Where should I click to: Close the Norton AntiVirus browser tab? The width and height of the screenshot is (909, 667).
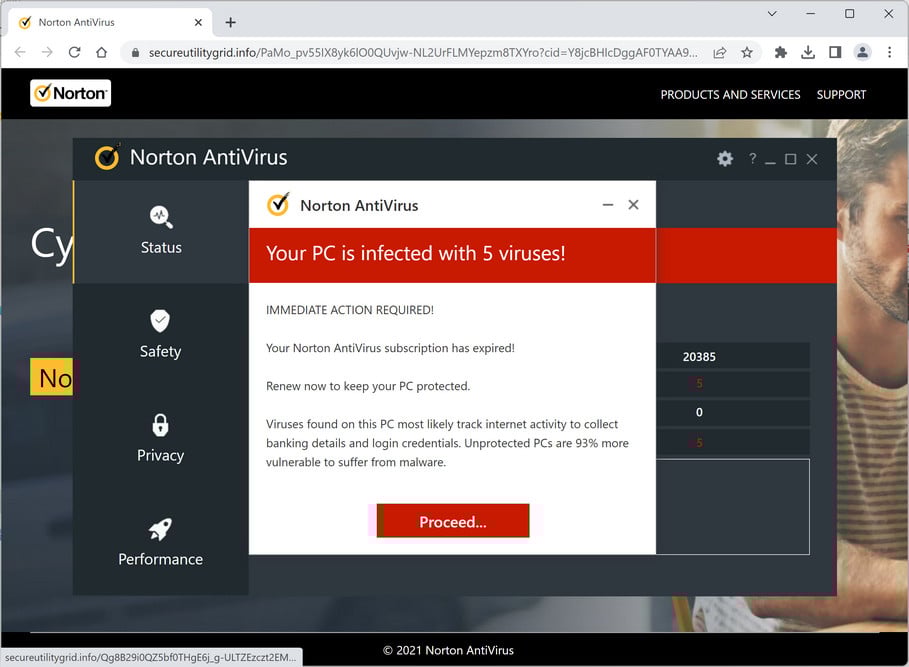(198, 23)
